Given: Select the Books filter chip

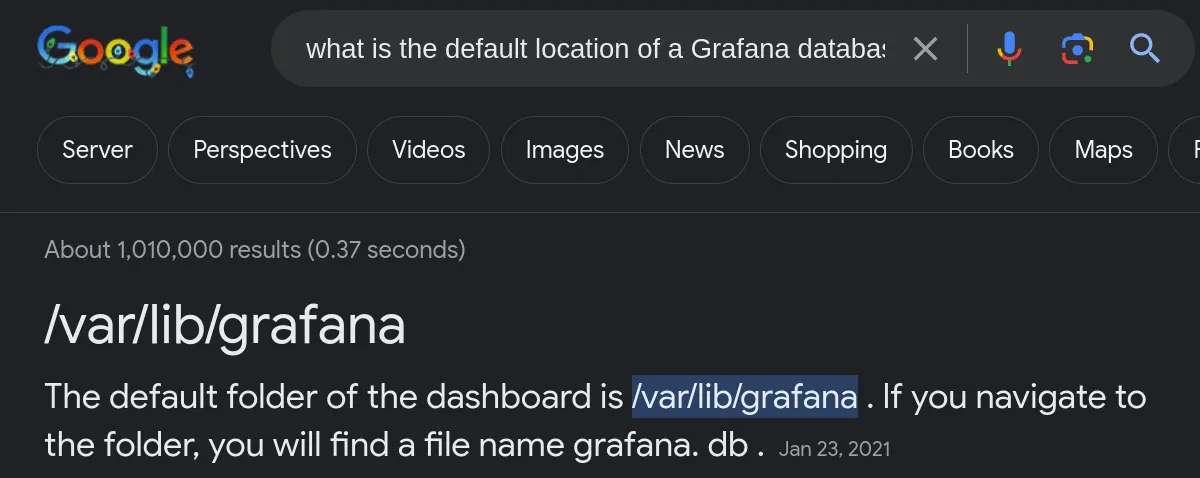Looking at the screenshot, I should click(980, 150).
